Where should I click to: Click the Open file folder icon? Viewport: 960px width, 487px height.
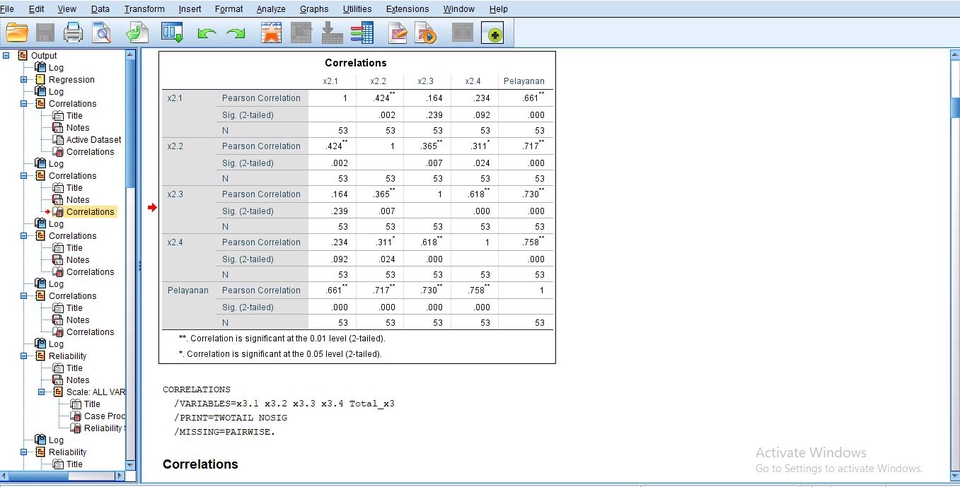[17, 32]
